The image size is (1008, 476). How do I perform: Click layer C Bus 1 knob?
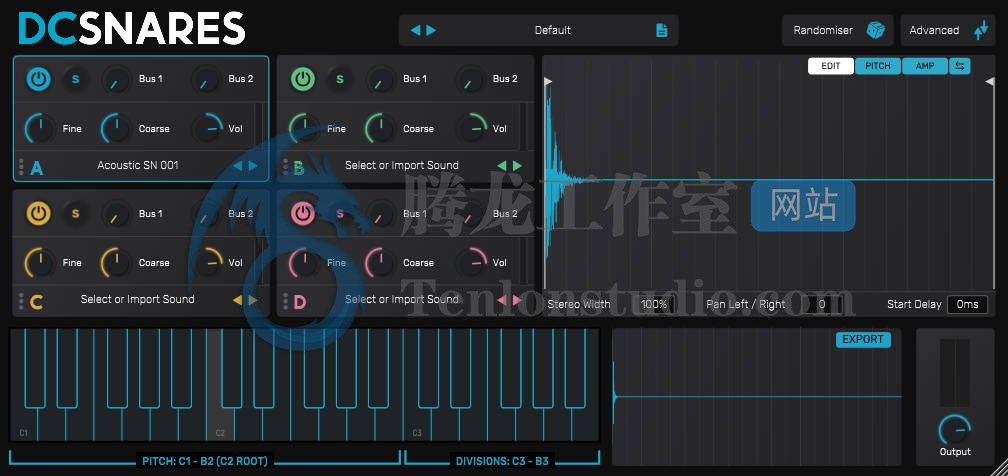point(116,214)
